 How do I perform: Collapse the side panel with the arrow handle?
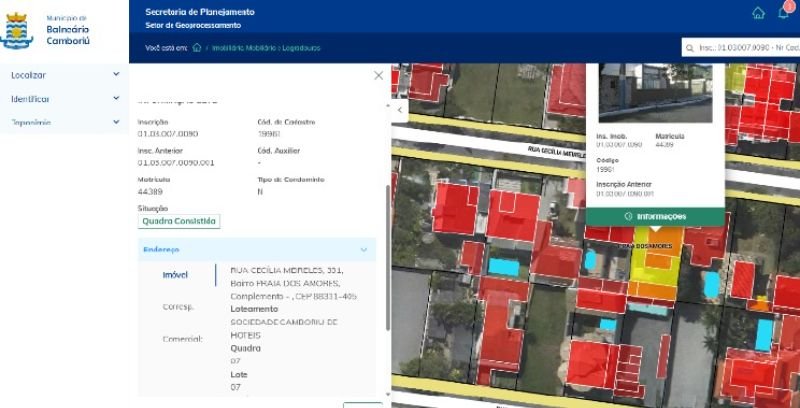point(399,108)
